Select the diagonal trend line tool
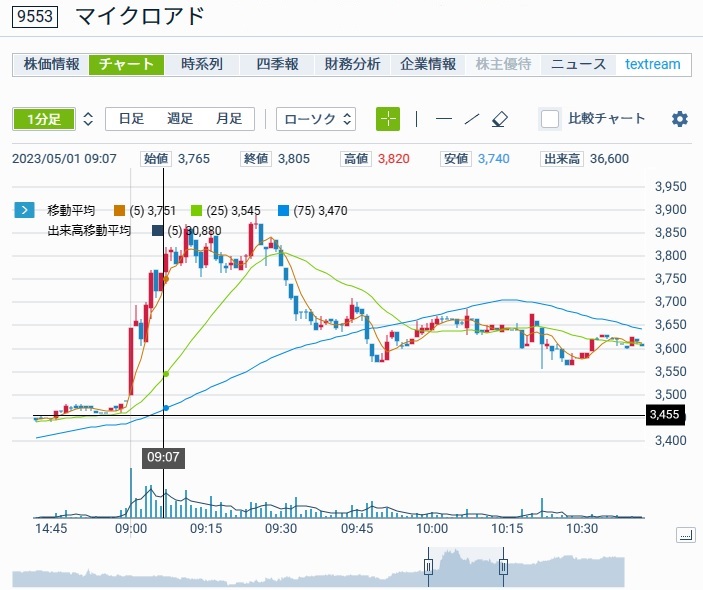Image resolution: width=703 pixels, height=590 pixels. tap(472, 119)
